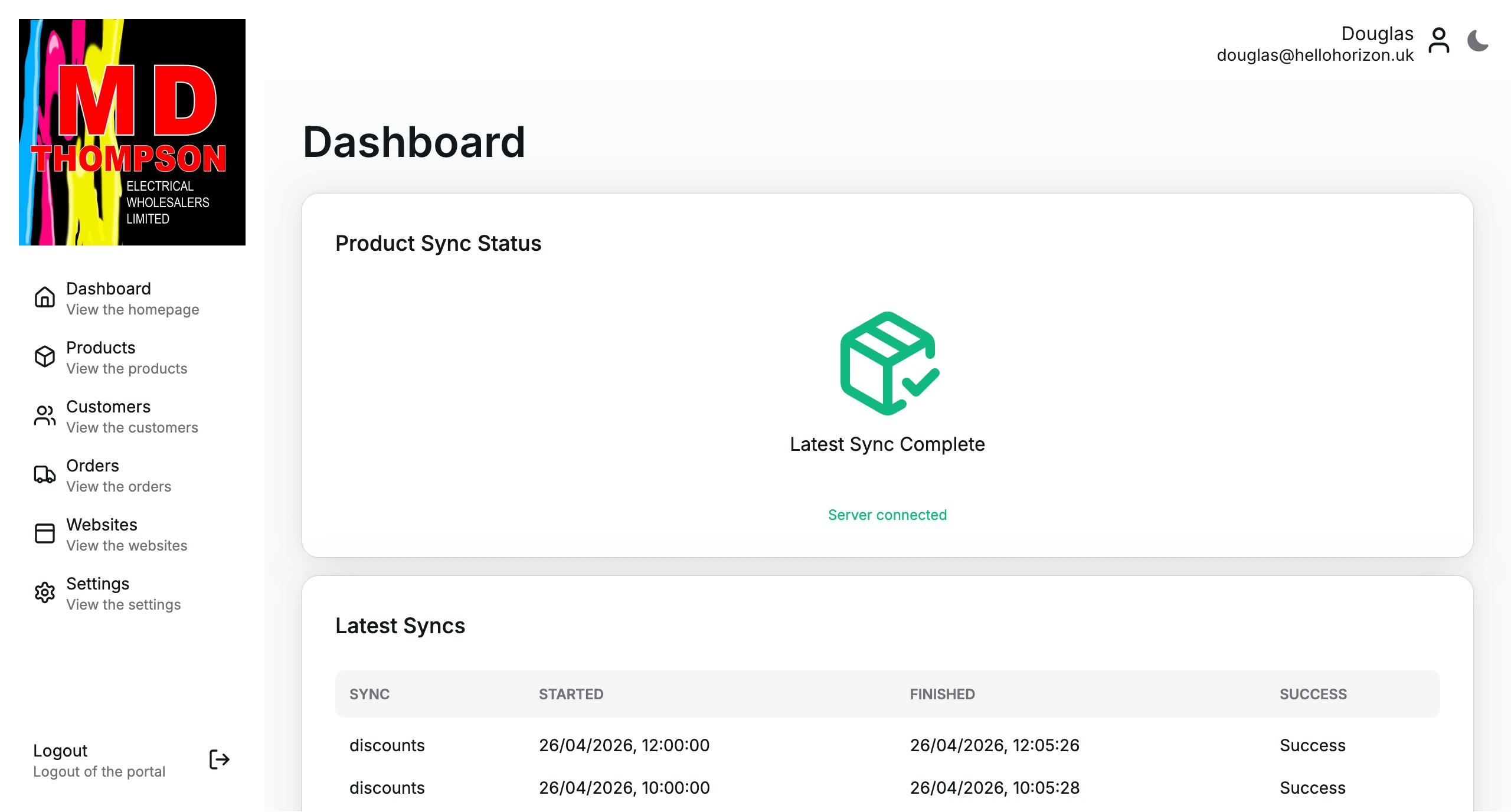Viewport: 1511px width, 812px height.
Task: Select the Settings menu entry
Action: 98,584
